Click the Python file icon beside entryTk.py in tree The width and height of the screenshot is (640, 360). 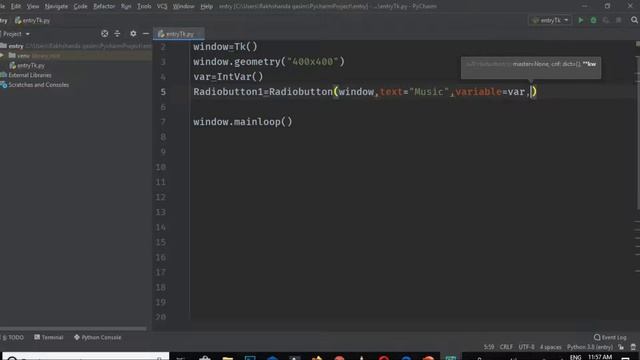pyautogui.click(x=13, y=65)
